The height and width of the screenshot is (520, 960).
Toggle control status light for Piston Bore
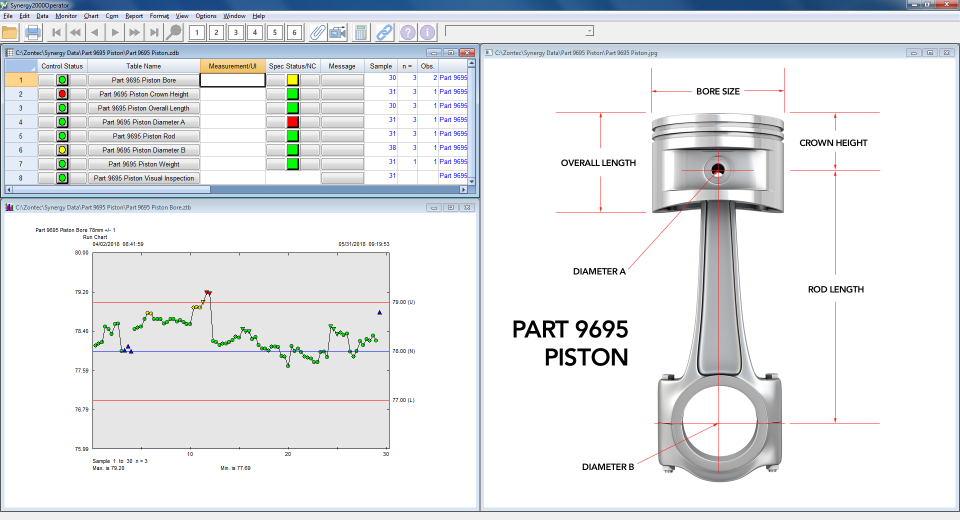(62, 79)
